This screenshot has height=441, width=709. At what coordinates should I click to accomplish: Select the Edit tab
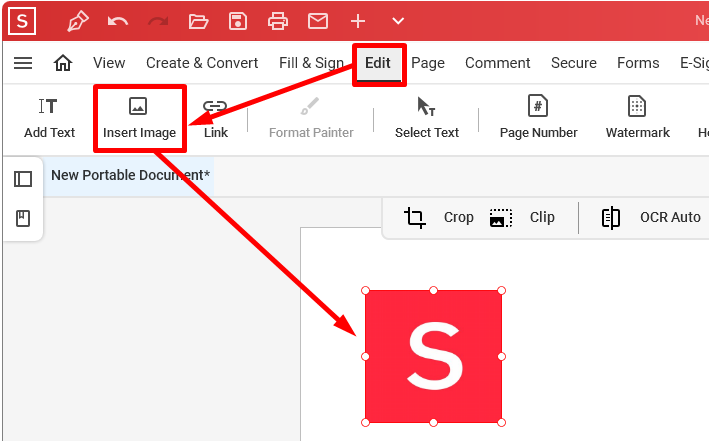pyautogui.click(x=378, y=63)
